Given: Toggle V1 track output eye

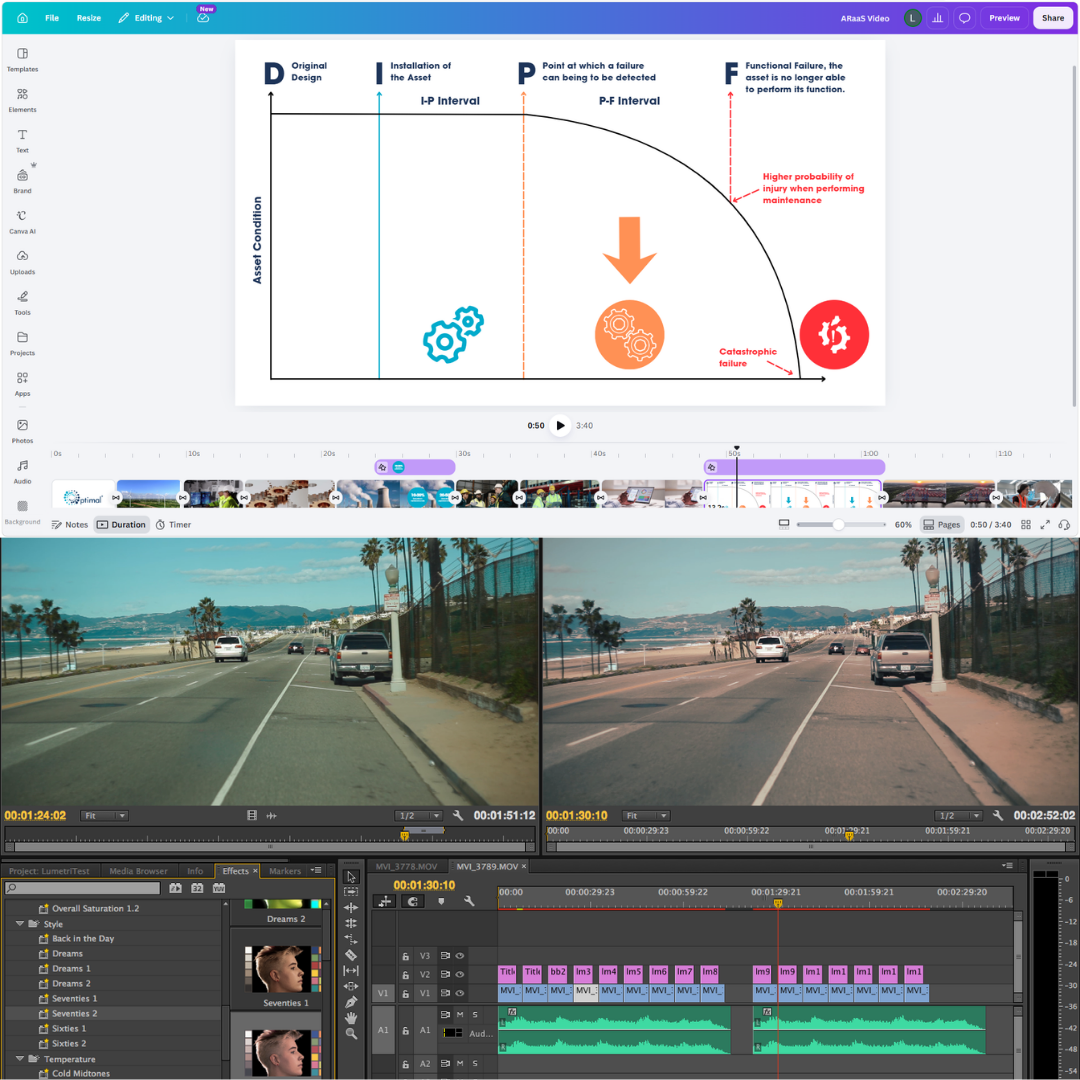Looking at the screenshot, I should click(x=459, y=993).
